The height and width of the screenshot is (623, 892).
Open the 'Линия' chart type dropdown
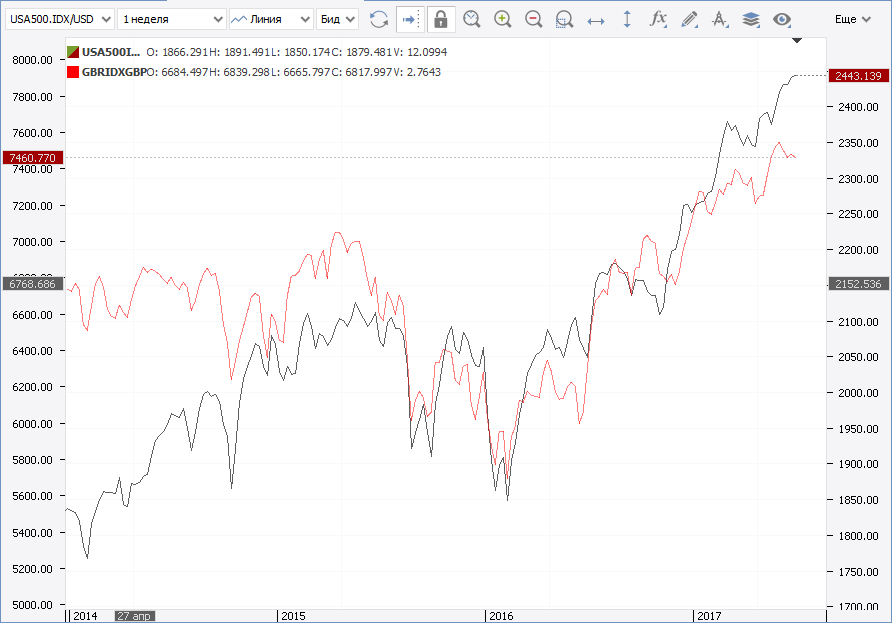pyautogui.click(x=270, y=19)
